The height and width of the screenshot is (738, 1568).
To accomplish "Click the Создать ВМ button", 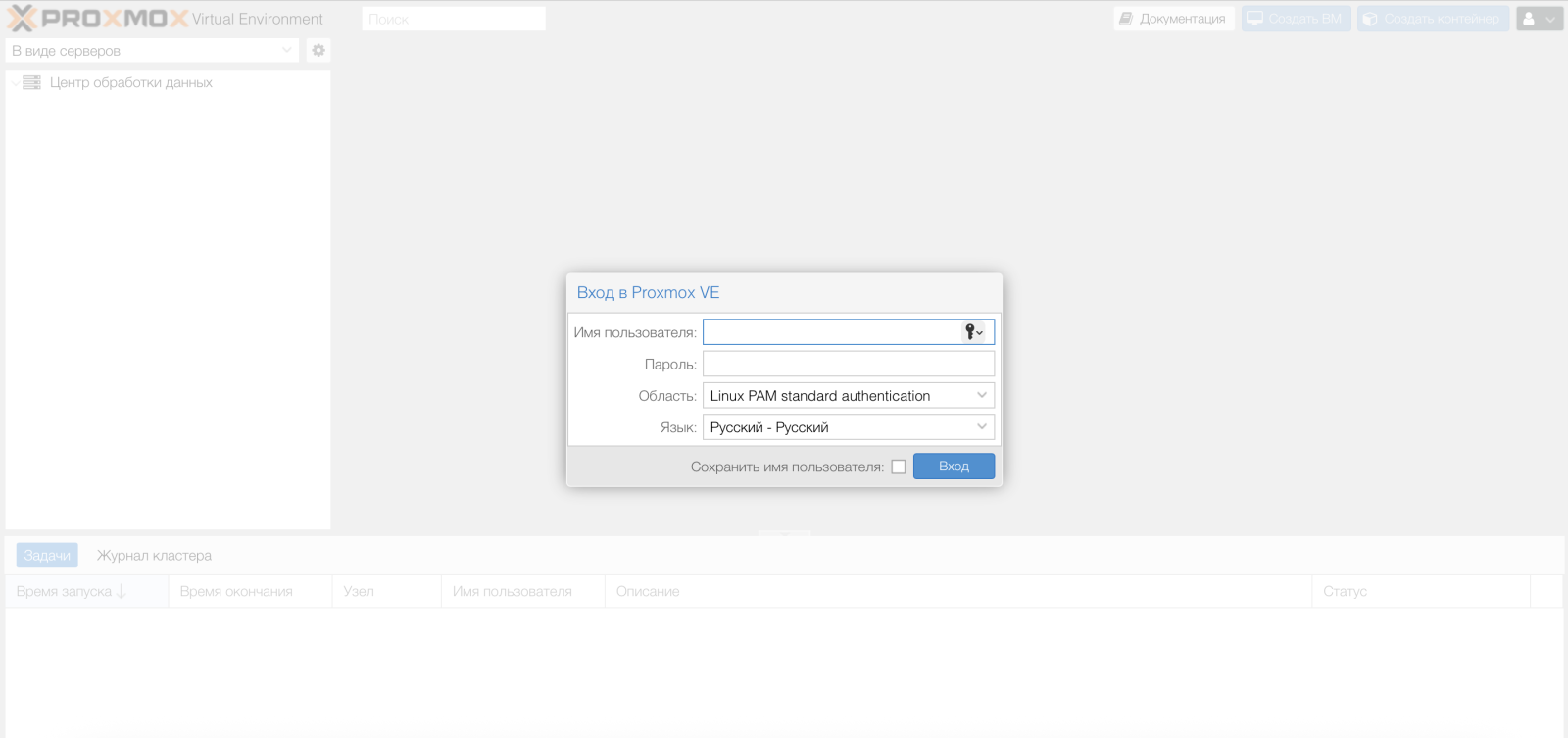I will [1297, 19].
